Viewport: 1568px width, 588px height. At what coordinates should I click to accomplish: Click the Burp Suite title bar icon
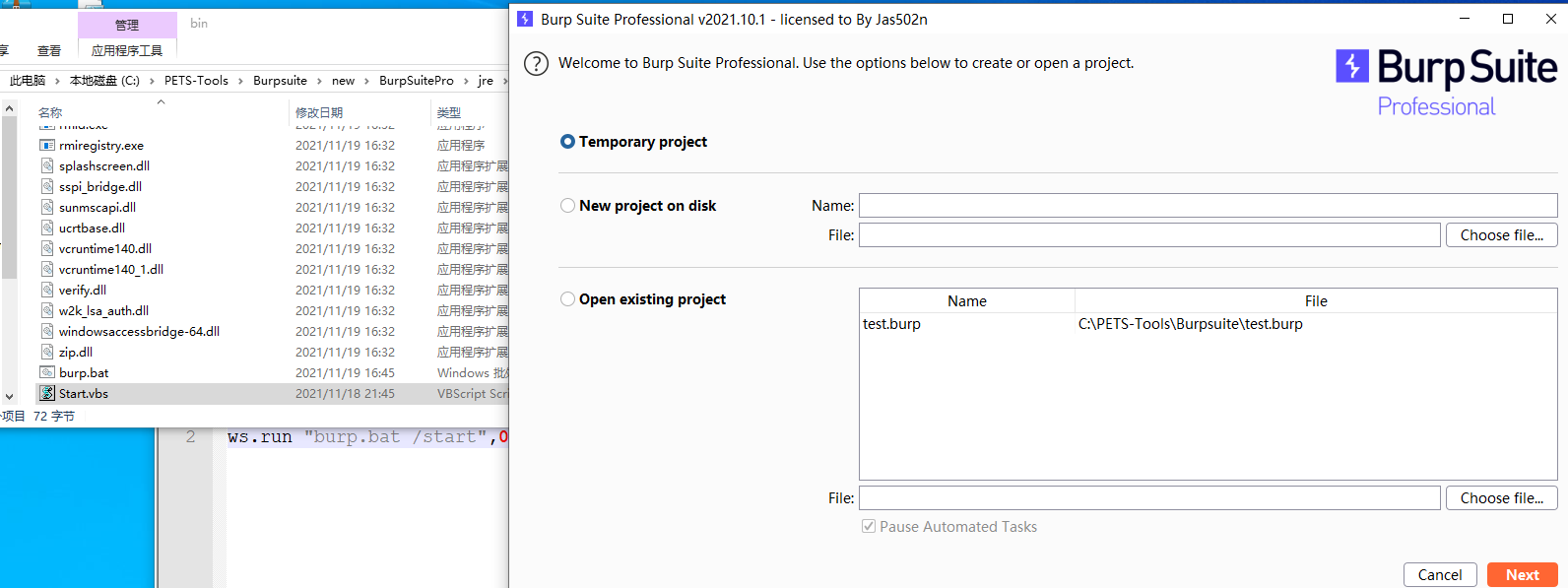[525, 19]
